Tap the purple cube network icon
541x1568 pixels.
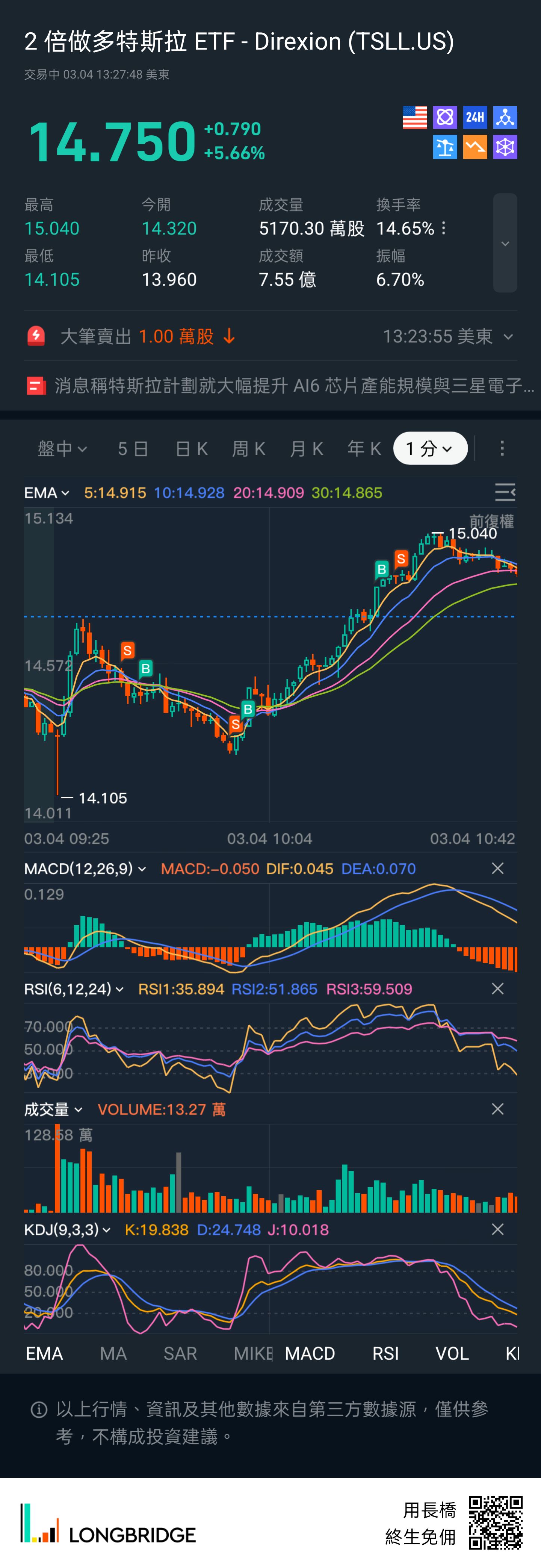click(505, 147)
